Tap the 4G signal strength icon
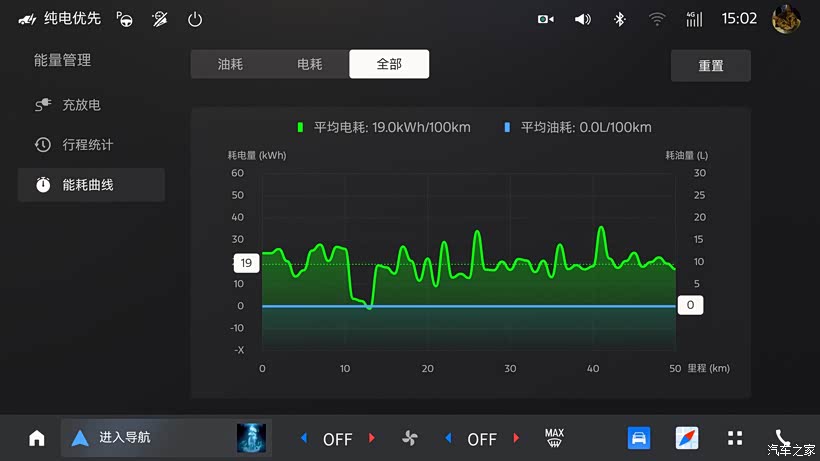The image size is (820, 461). (694, 19)
